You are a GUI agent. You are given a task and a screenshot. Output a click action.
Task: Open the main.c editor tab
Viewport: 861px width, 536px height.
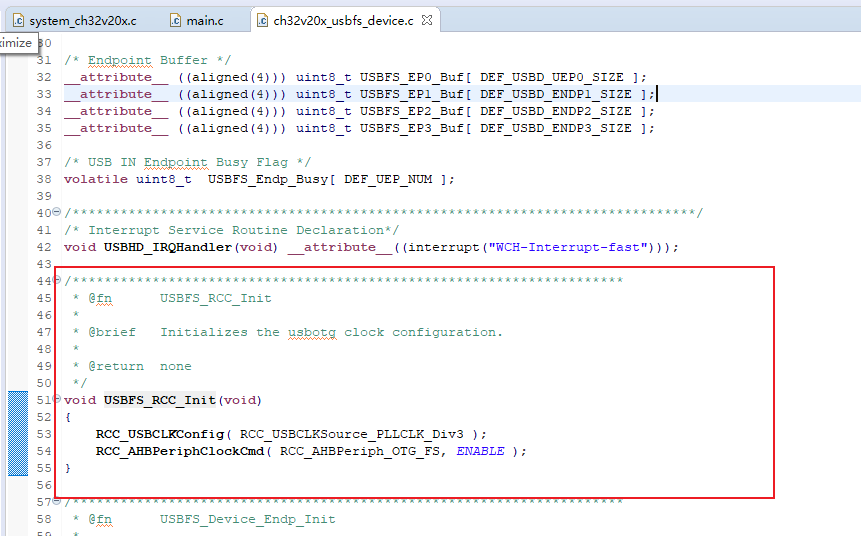[205, 20]
